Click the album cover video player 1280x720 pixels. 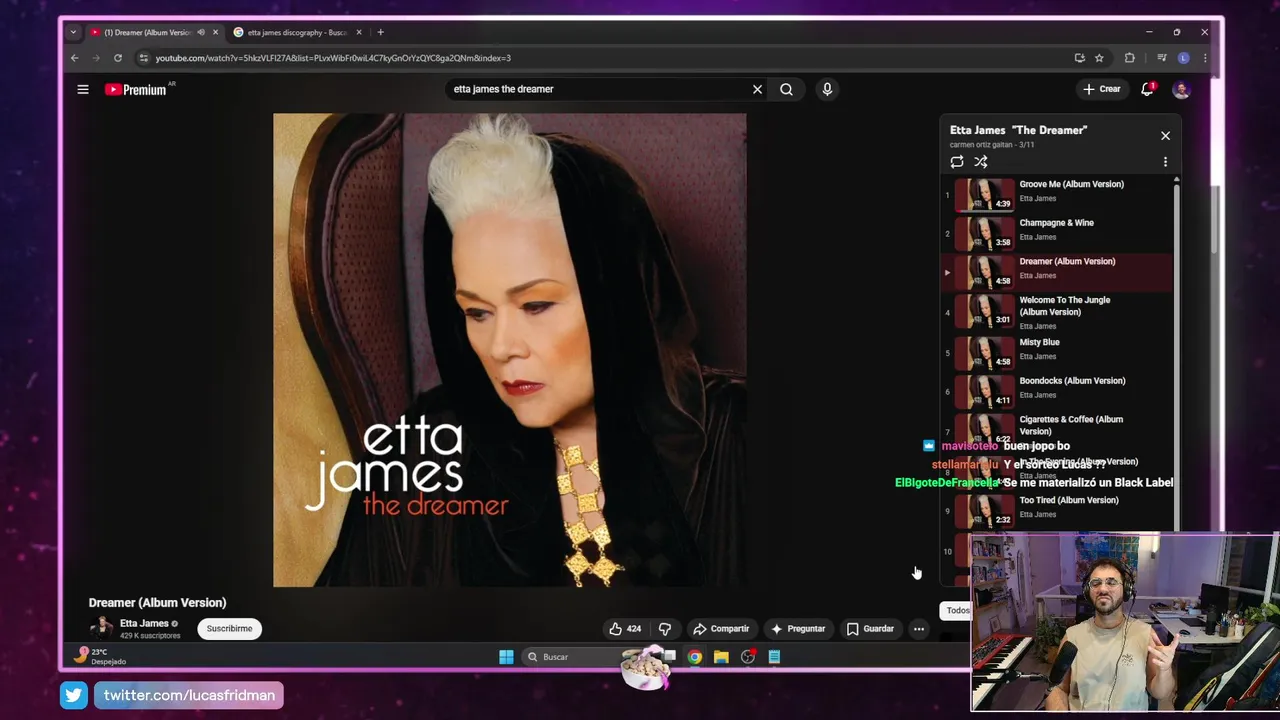(509, 350)
